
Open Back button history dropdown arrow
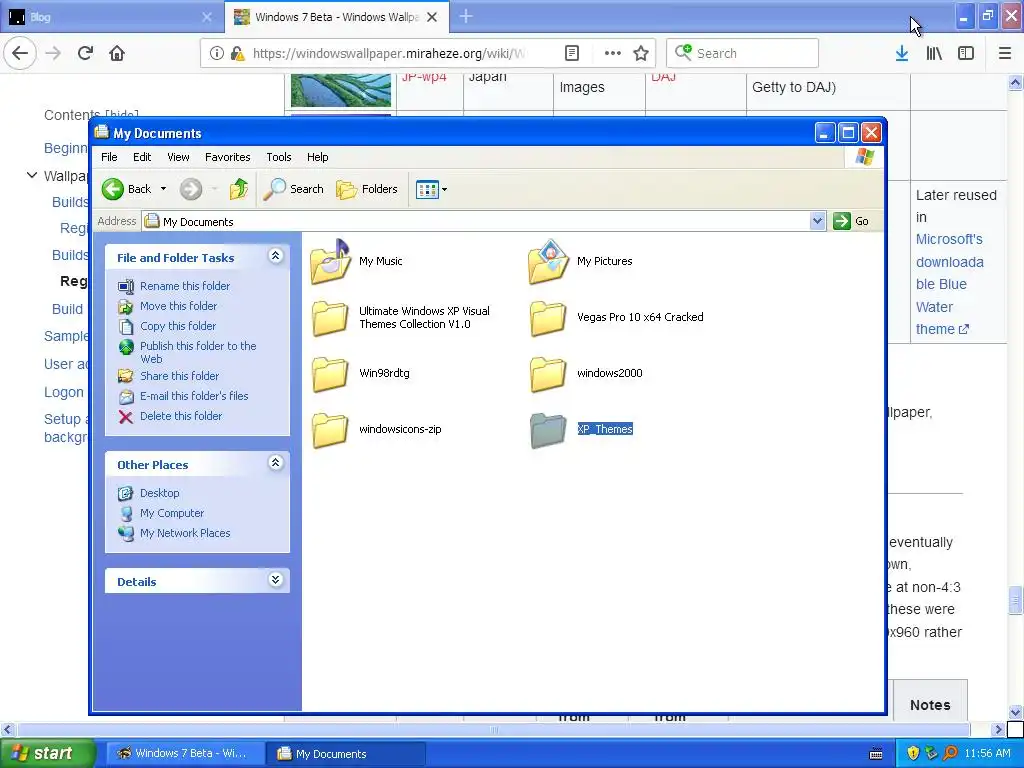163,189
